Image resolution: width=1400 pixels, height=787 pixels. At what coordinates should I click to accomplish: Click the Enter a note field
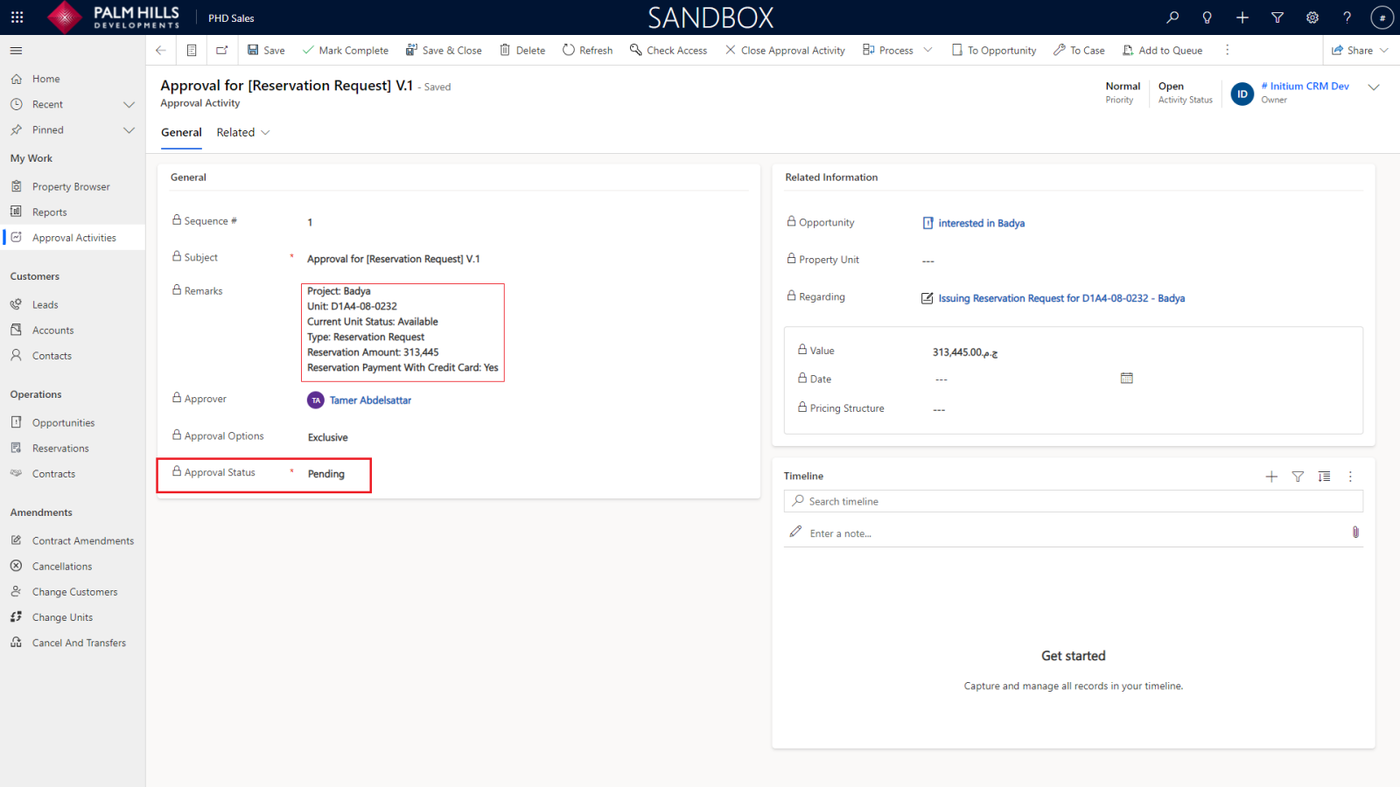pos(1073,533)
